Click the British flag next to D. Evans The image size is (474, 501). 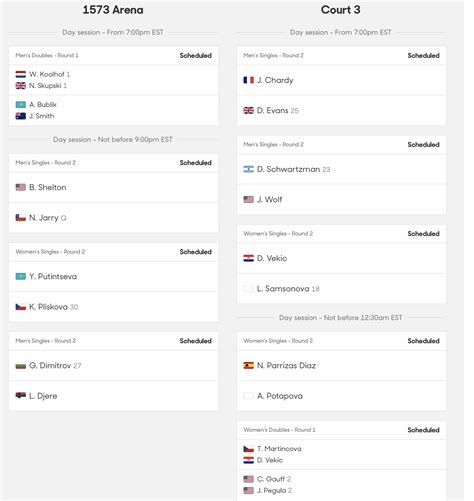tap(249, 110)
